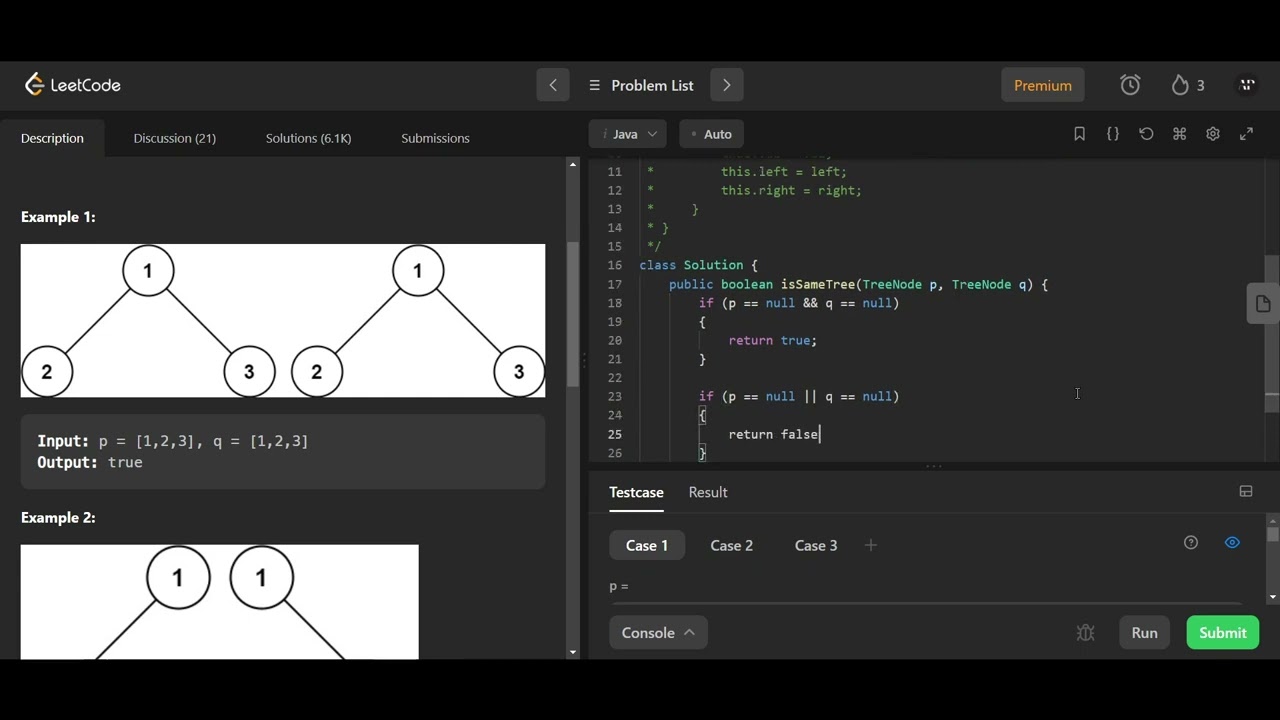
Task: Click Example 1 tree diagram image
Action: click(283, 320)
